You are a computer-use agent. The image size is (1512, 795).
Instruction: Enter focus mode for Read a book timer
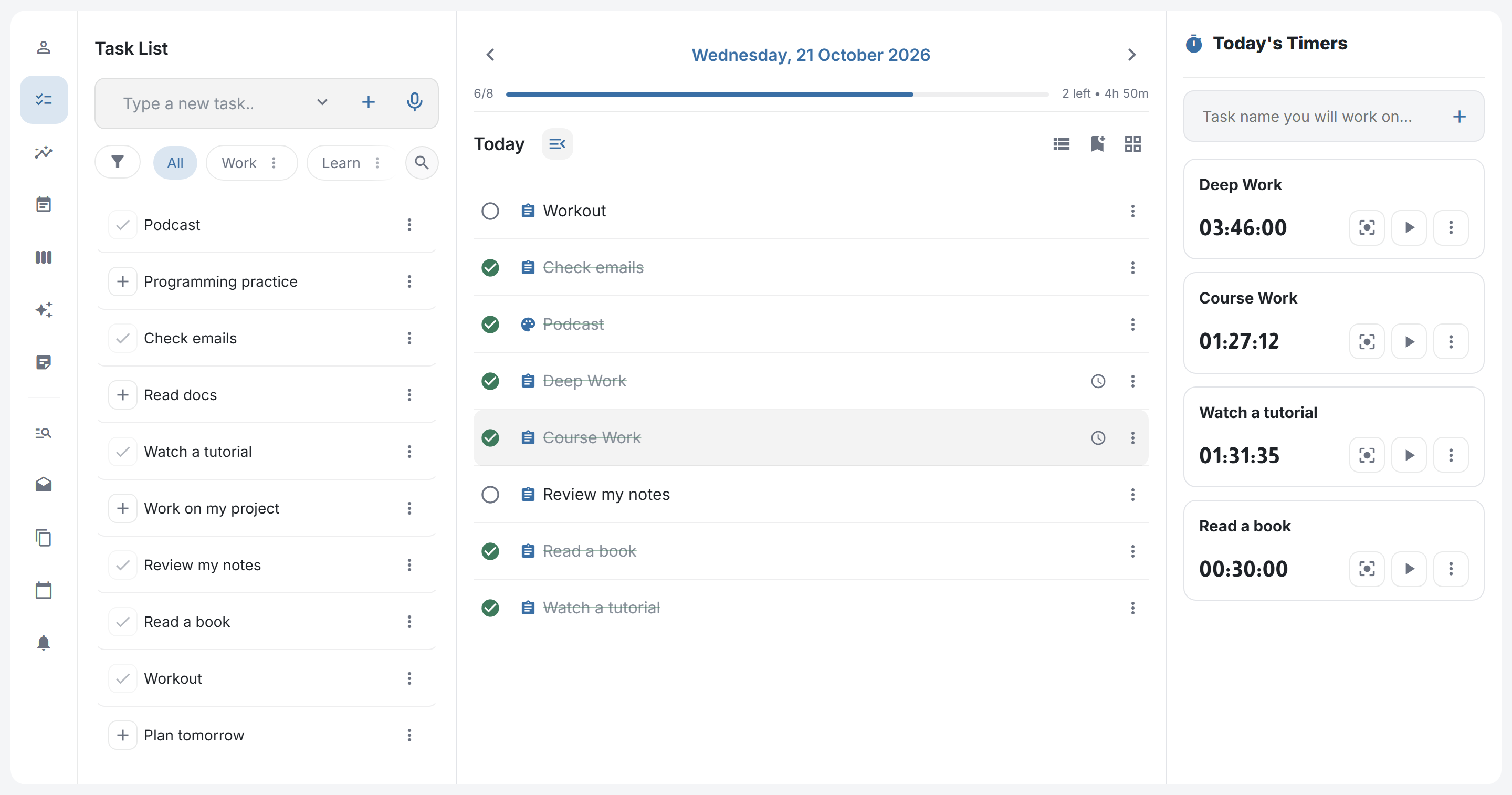1367,568
